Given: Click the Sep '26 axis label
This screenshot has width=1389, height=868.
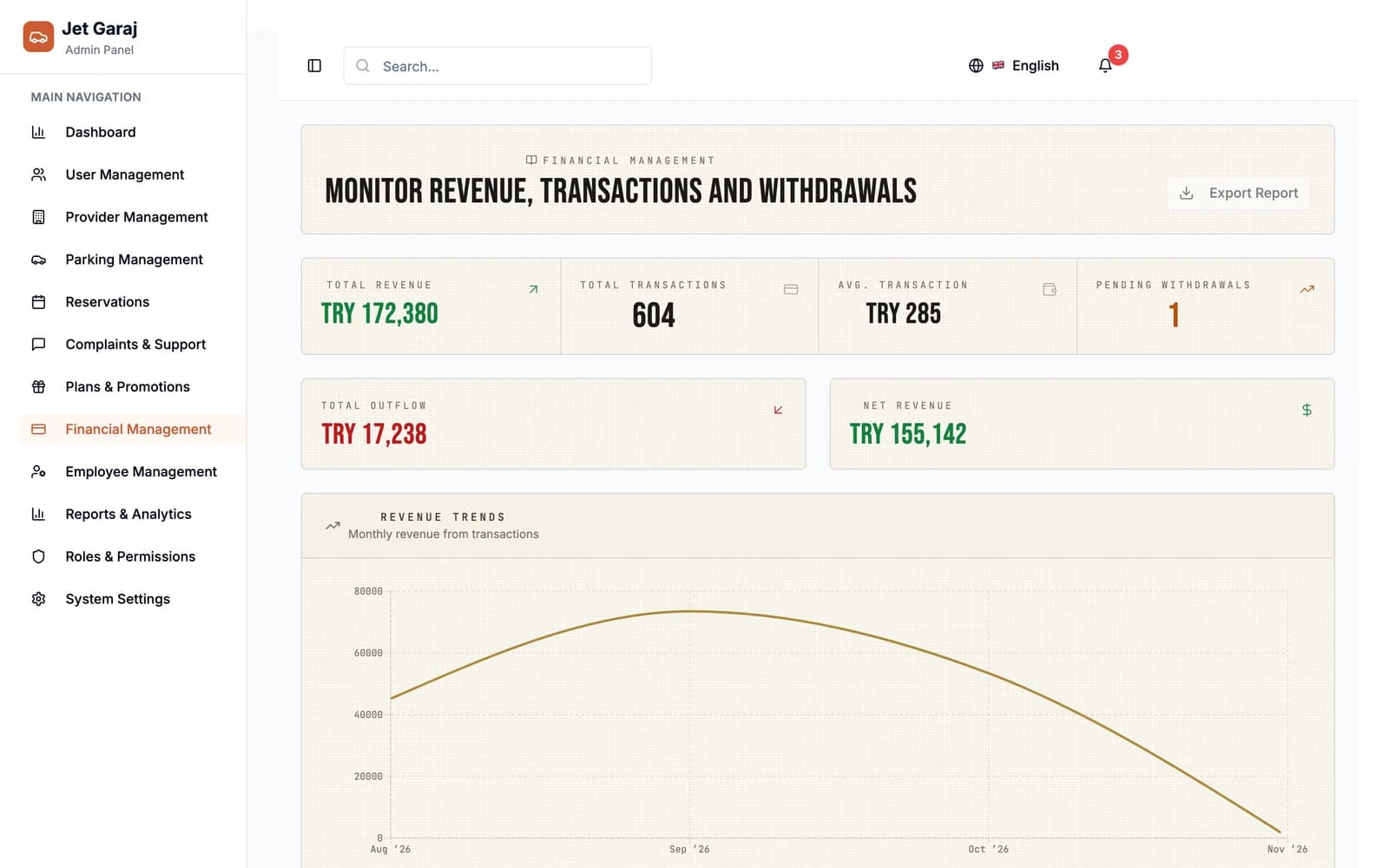Looking at the screenshot, I should click(x=689, y=850).
